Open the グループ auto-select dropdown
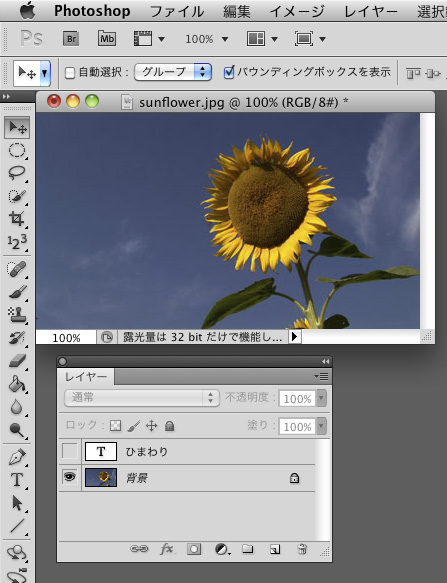 (x=173, y=72)
